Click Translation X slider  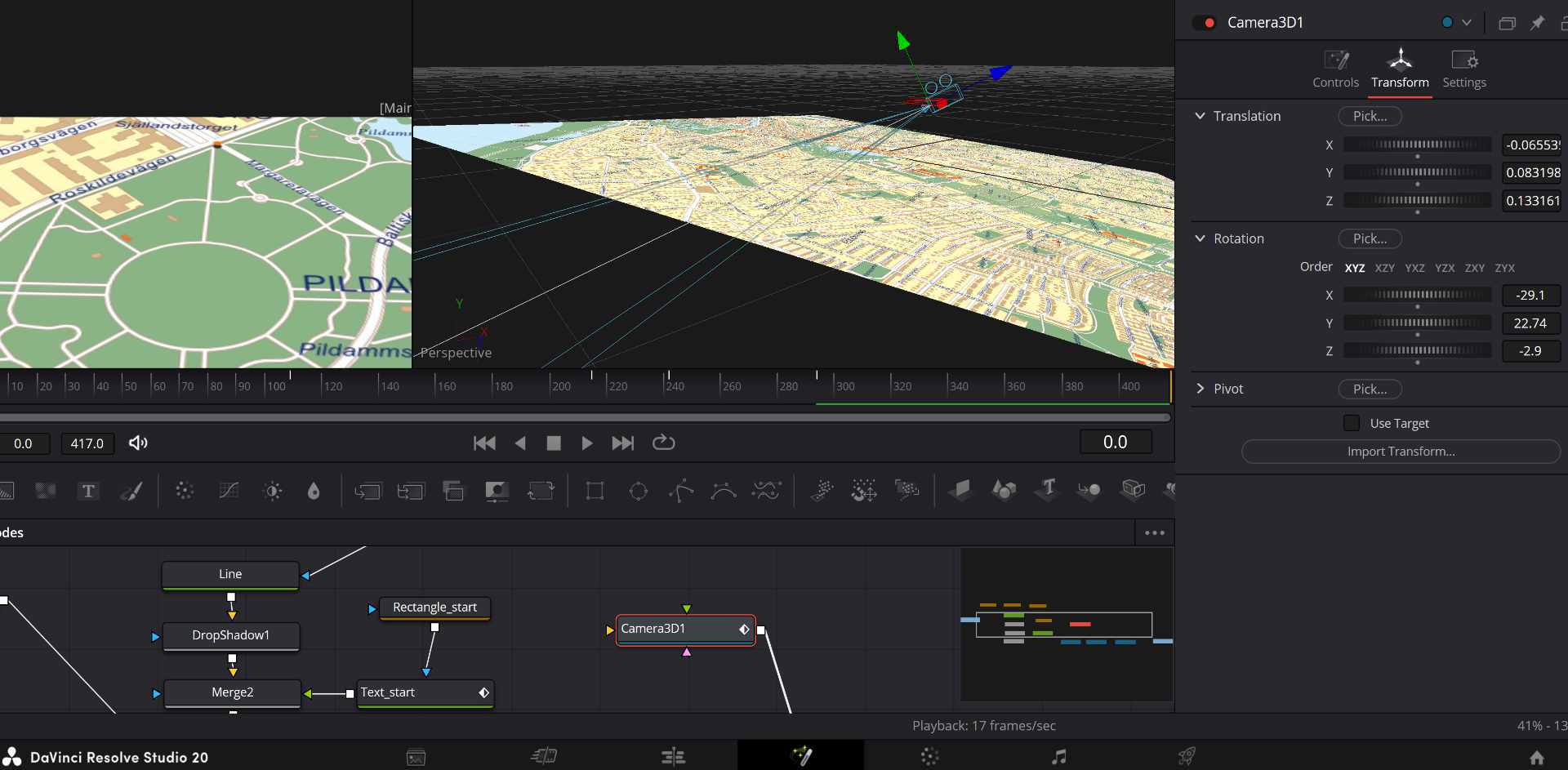pyautogui.click(x=1418, y=145)
